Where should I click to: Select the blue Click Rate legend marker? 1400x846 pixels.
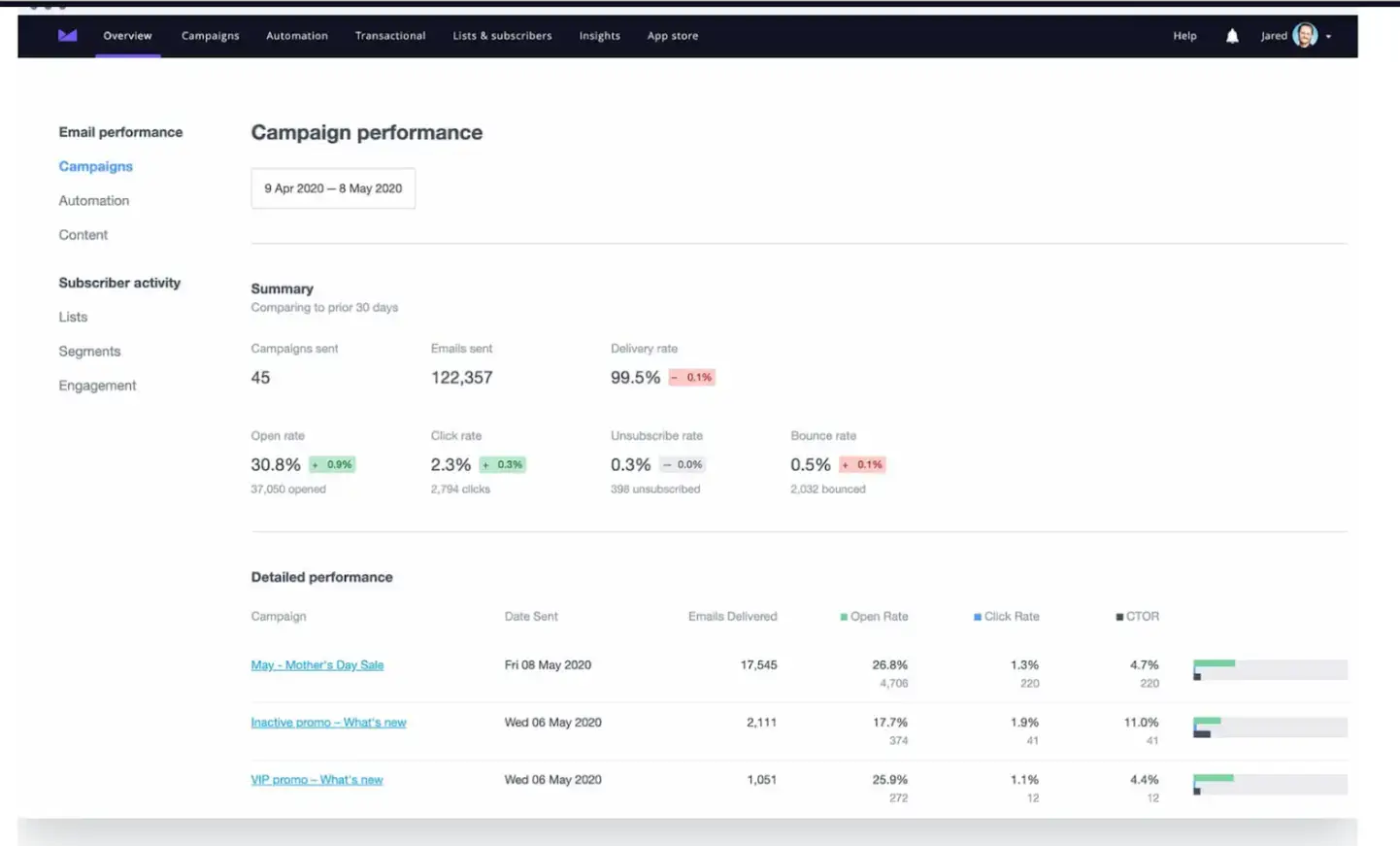975,616
